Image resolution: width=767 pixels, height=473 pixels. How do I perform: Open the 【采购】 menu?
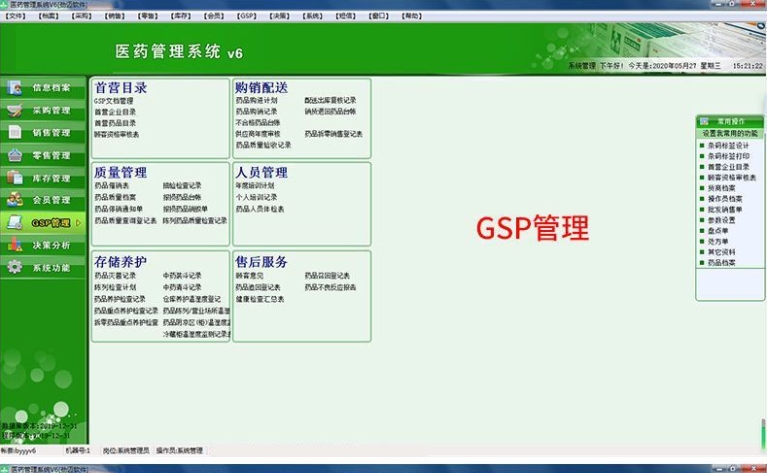[x=82, y=16]
